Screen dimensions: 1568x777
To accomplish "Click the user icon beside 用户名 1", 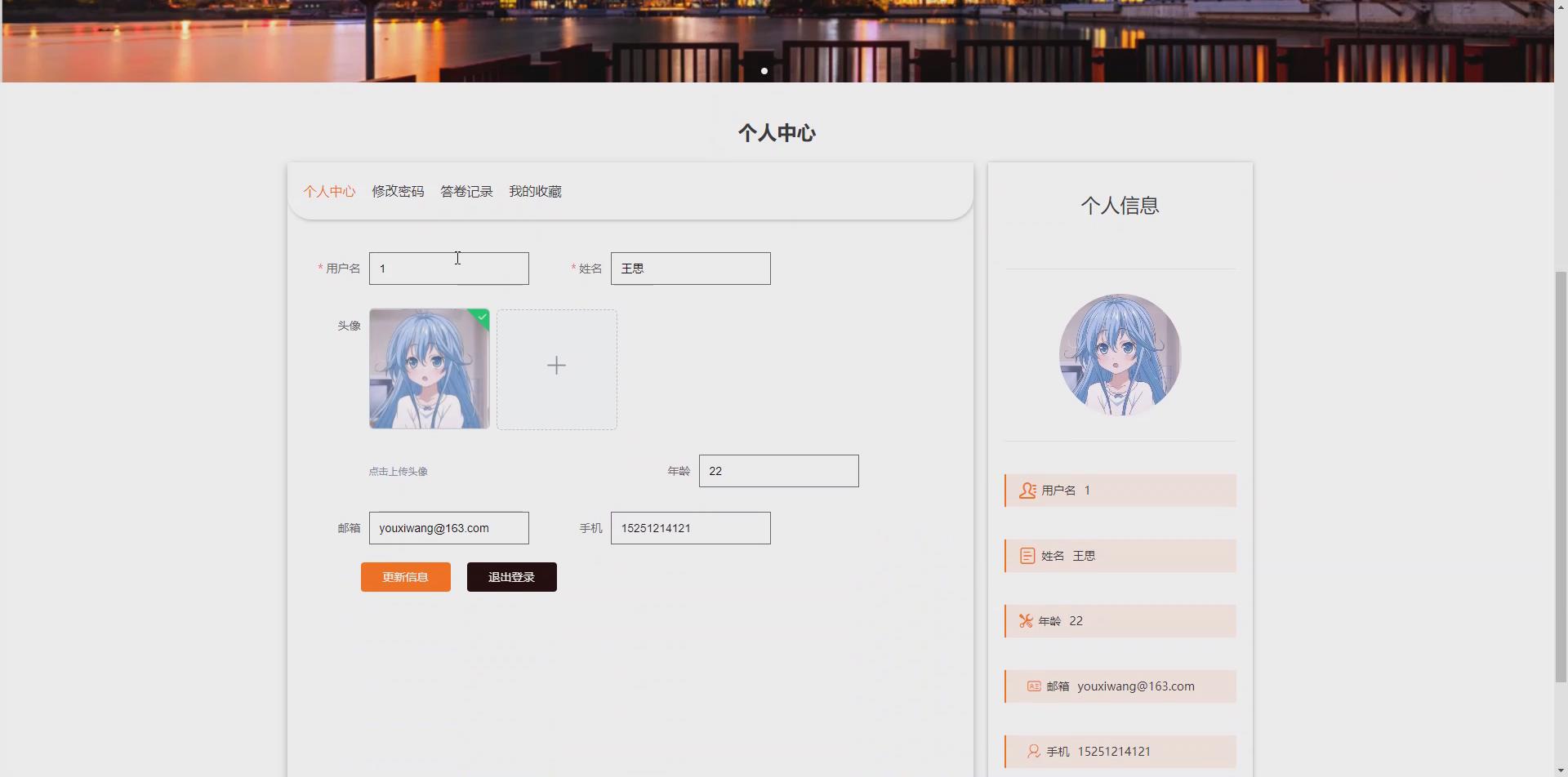I will point(1027,490).
